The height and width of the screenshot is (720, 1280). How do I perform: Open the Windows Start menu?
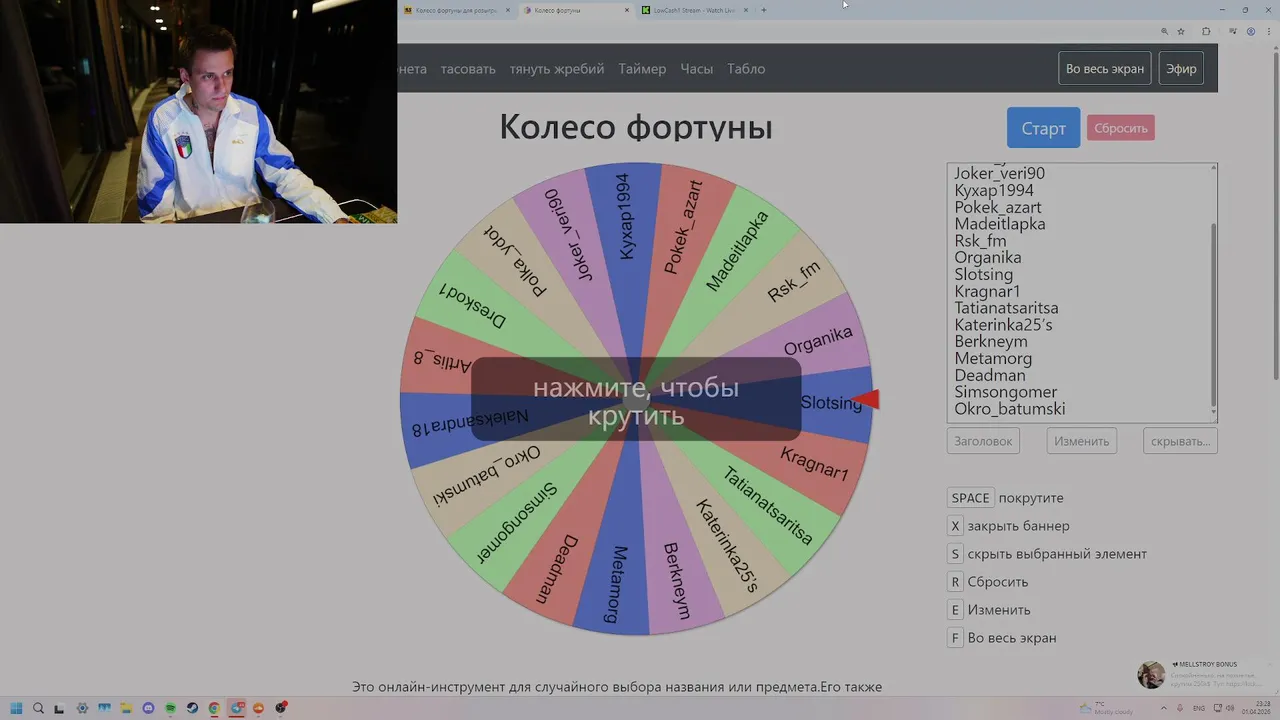tap(16, 708)
